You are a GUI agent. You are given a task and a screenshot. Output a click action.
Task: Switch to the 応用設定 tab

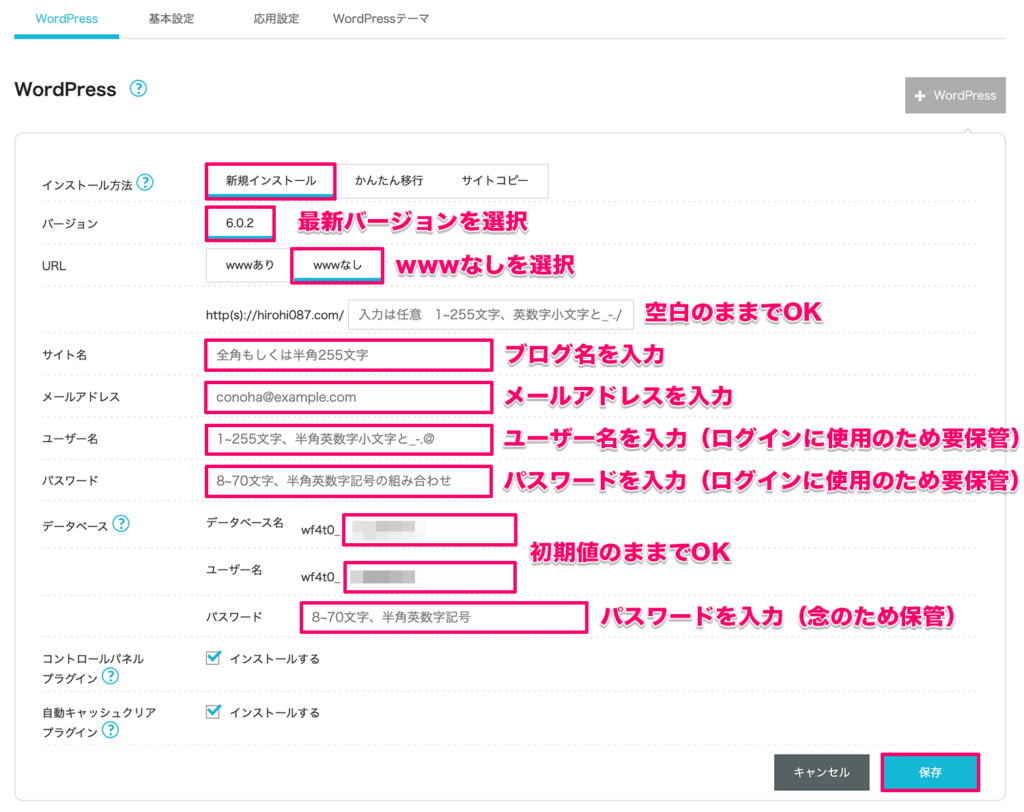click(276, 19)
